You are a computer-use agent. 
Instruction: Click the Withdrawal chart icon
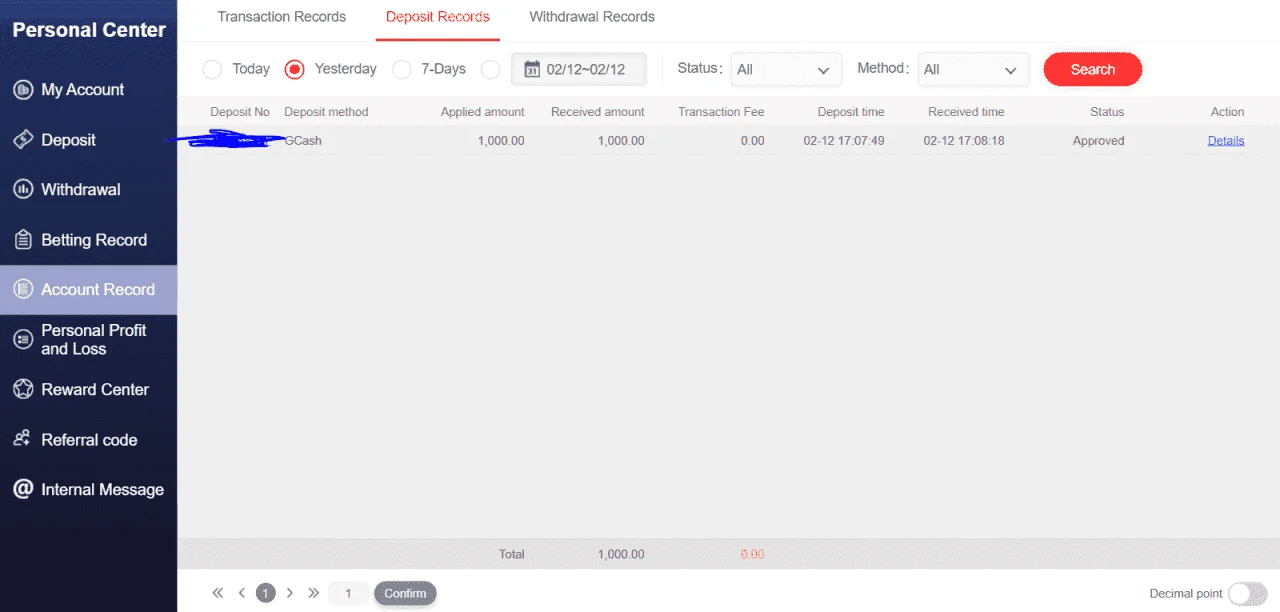pos(23,189)
